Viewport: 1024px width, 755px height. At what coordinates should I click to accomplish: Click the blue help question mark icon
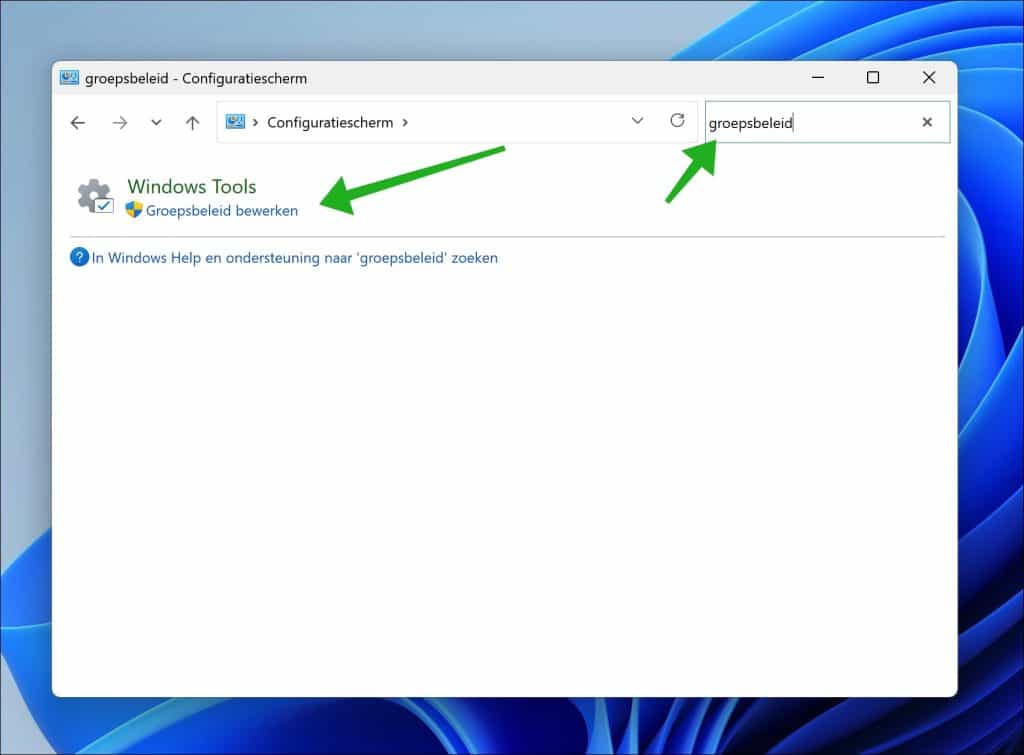pyautogui.click(x=79, y=257)
